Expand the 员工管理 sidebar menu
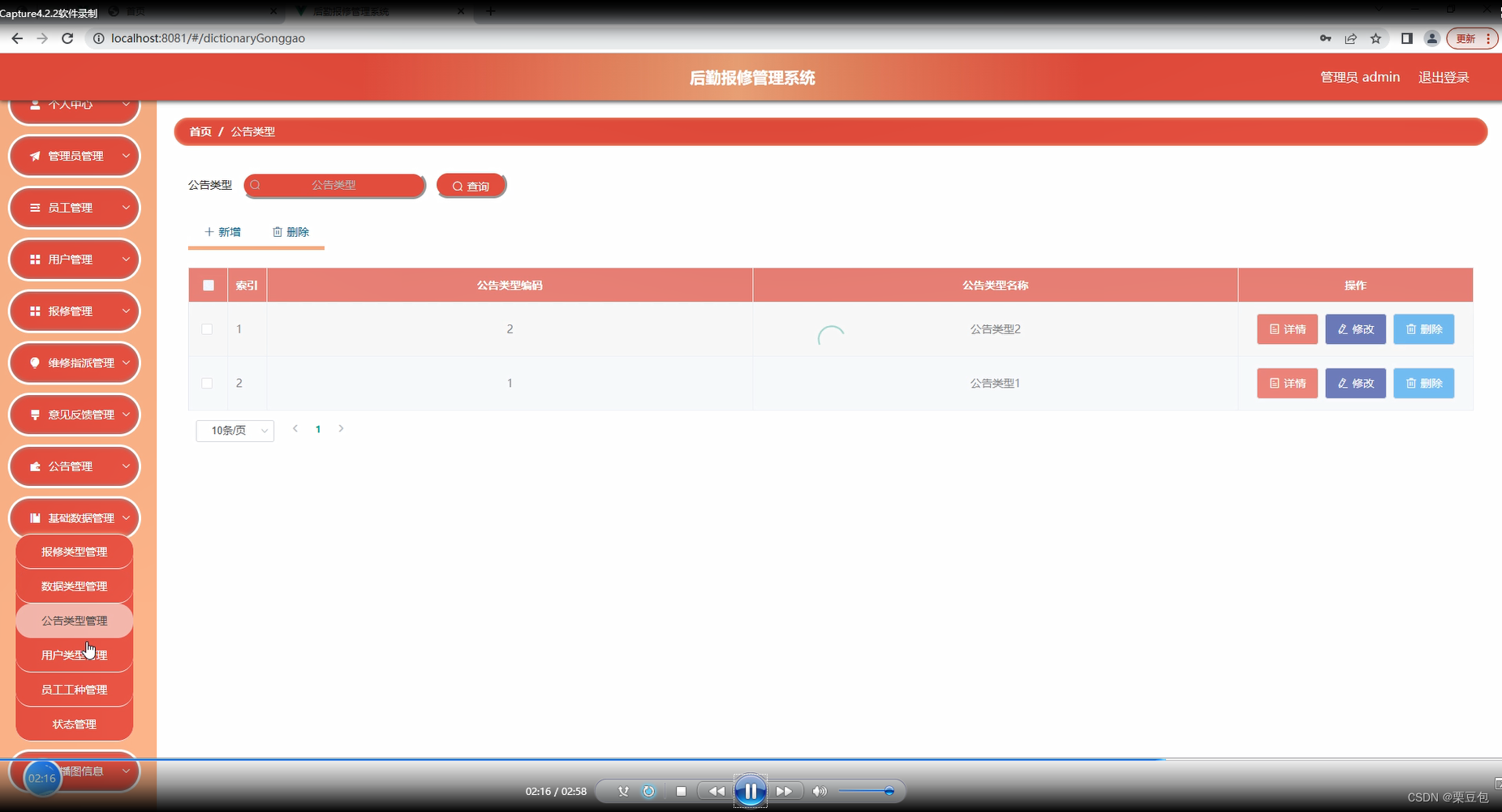The height and width of the screenshot is (812, 1502). (x=75, y=208)
